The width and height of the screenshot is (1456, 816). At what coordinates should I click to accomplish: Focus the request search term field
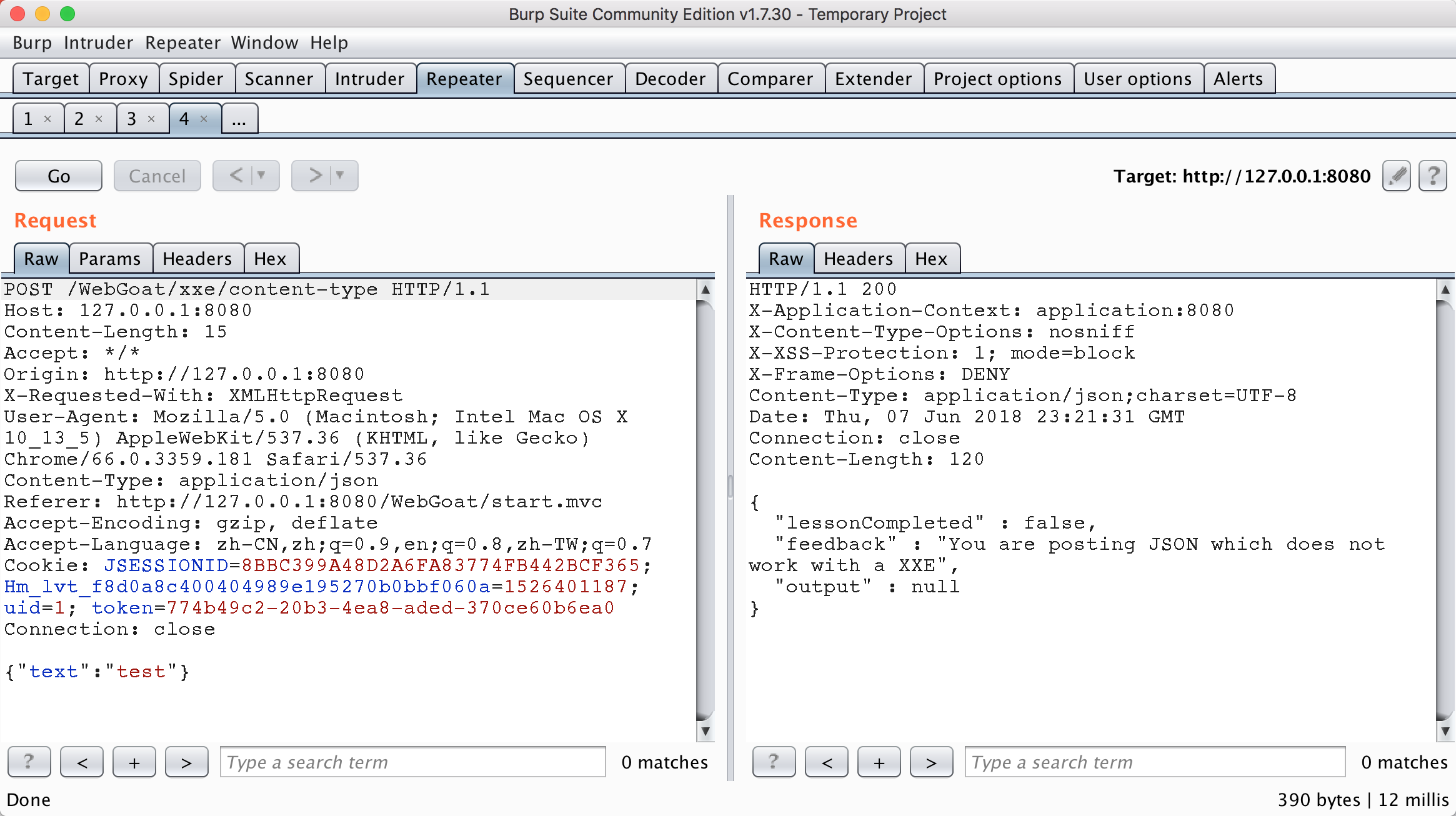click(413, 762)
